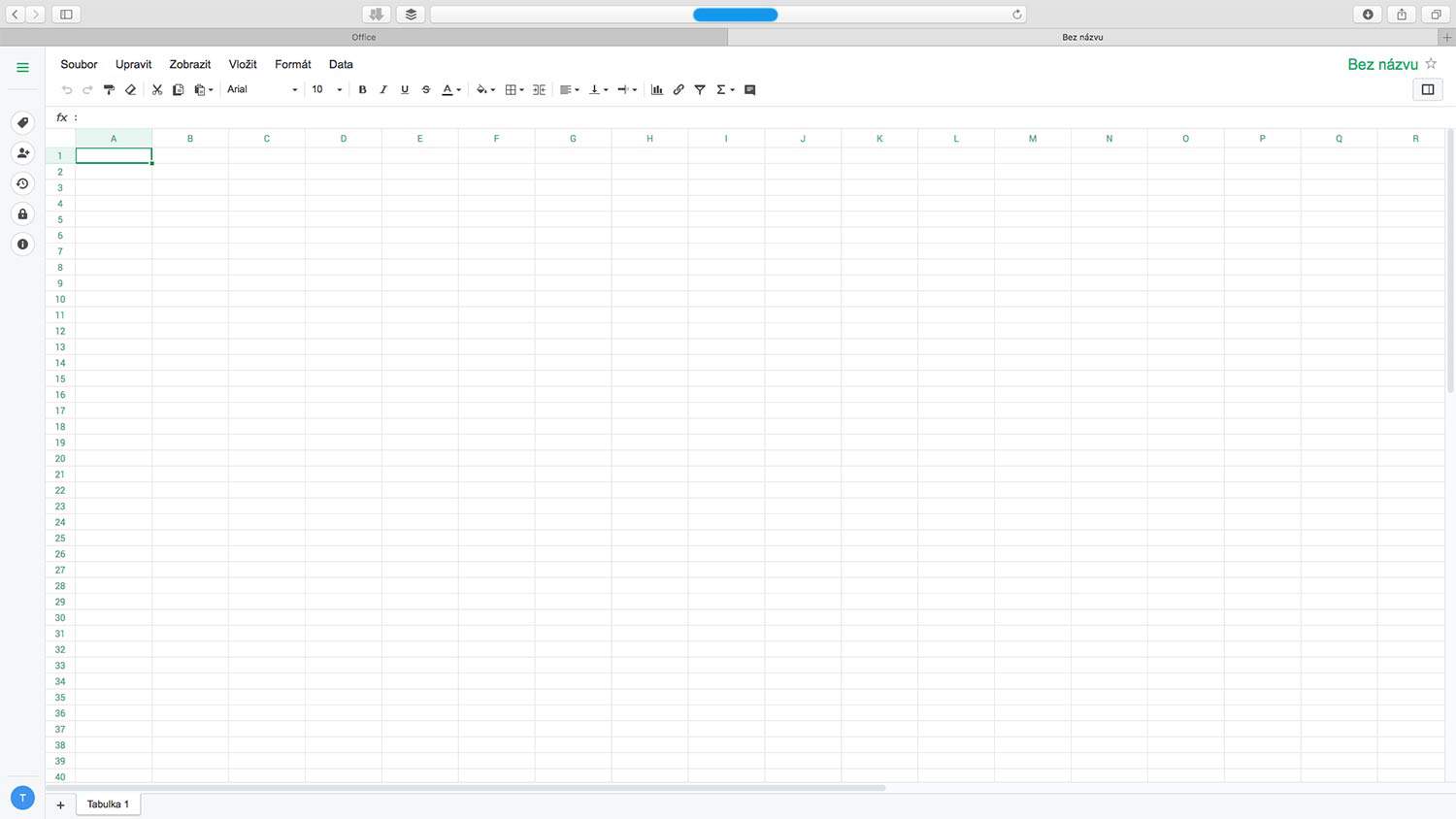The image size is (1456, 819).
Task: Add a comment with the comment icon
Action: point(749,90)
